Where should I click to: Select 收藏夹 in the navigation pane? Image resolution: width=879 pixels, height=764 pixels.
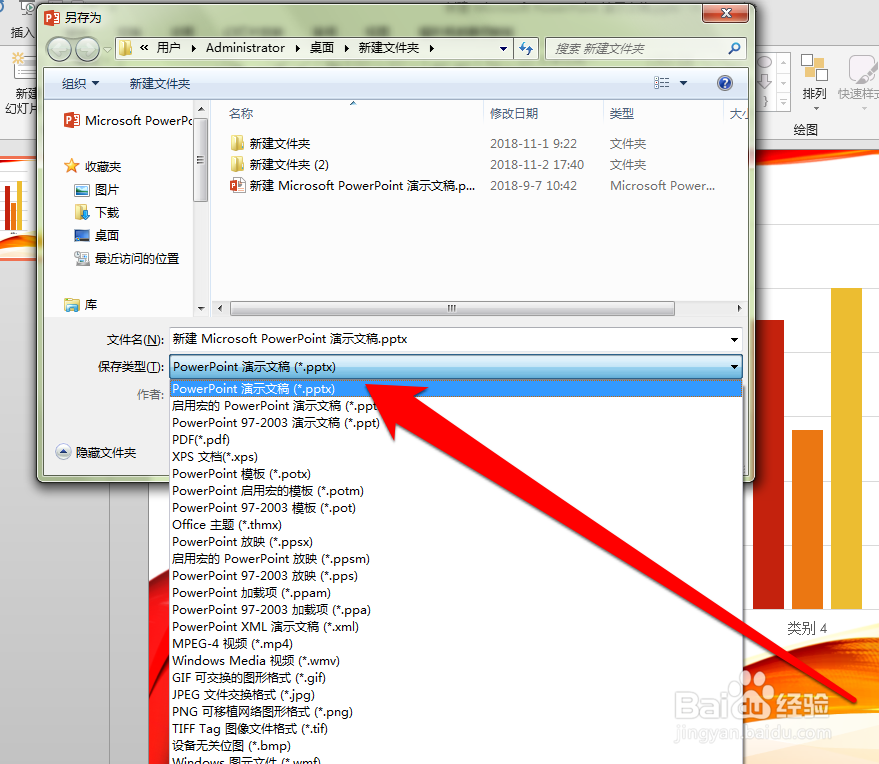[92, 166]
